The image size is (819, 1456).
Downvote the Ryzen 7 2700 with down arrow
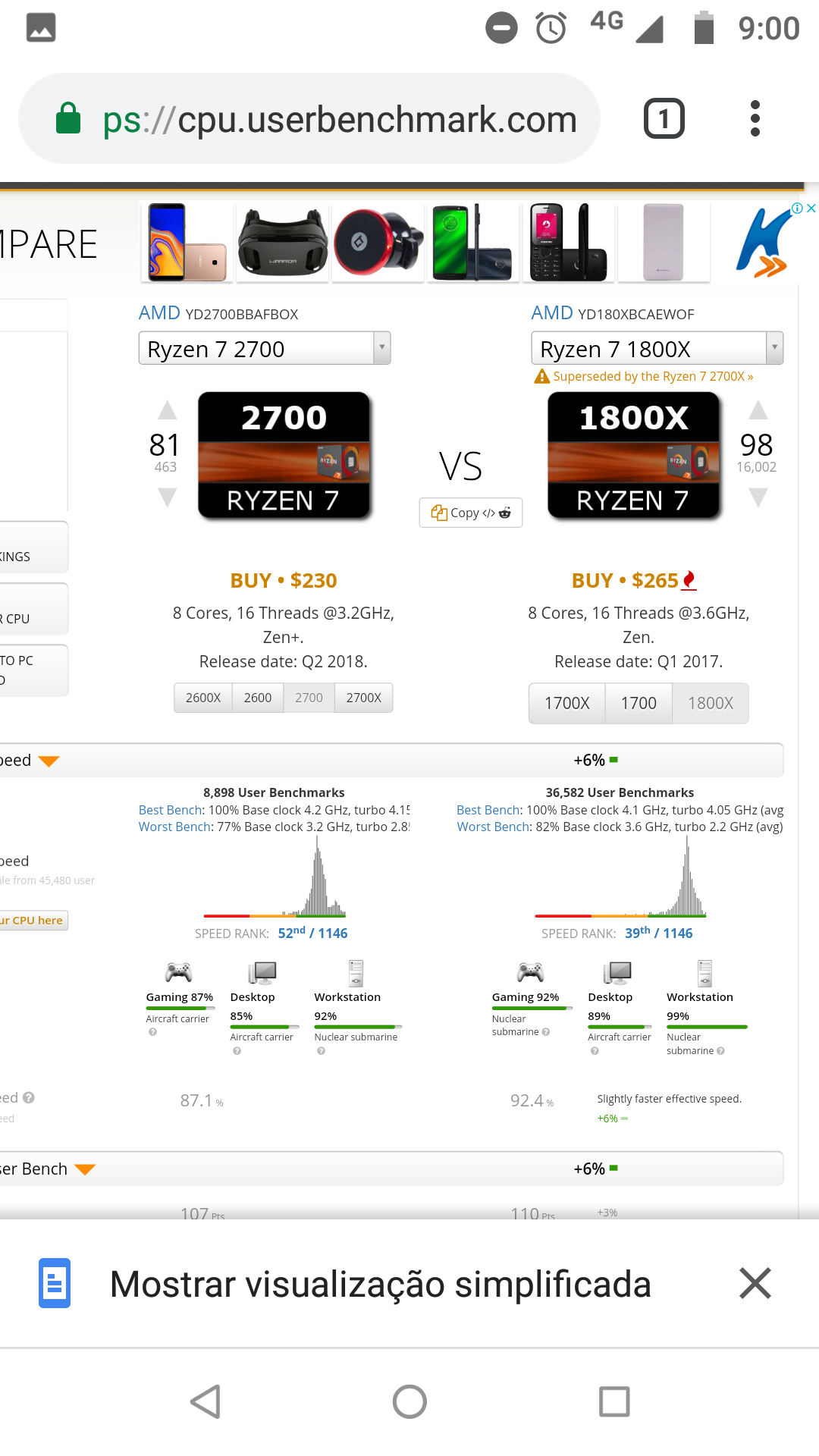(x=167, y=497)
